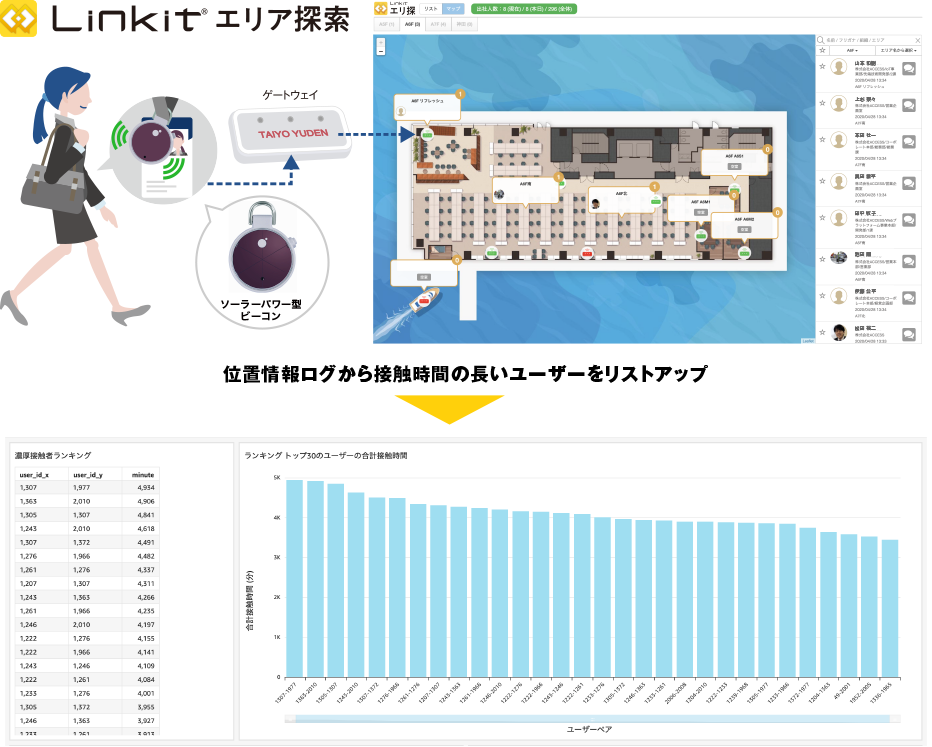
Task: Star 上杉 as a favorite
Action: click(823, 103)
